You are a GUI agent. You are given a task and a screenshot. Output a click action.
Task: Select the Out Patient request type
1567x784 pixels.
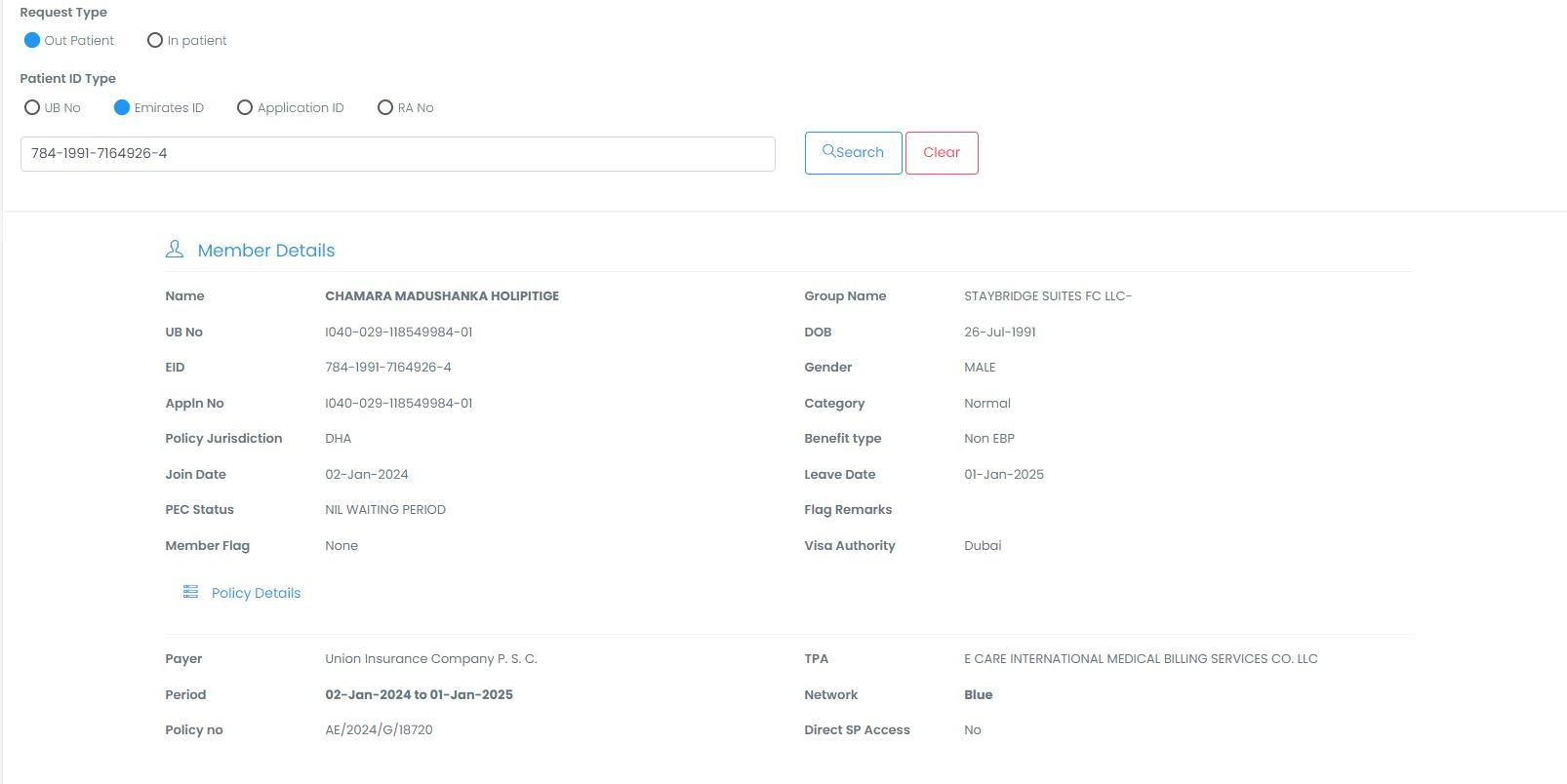coord(32,40)
